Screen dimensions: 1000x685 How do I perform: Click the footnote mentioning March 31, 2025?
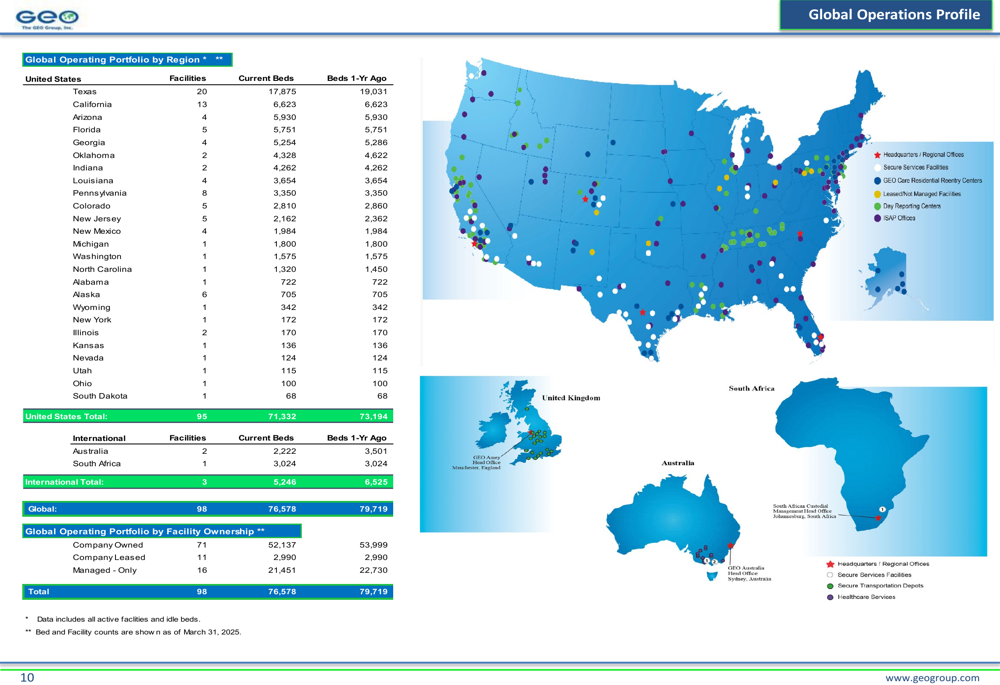[x=138, y=632]
